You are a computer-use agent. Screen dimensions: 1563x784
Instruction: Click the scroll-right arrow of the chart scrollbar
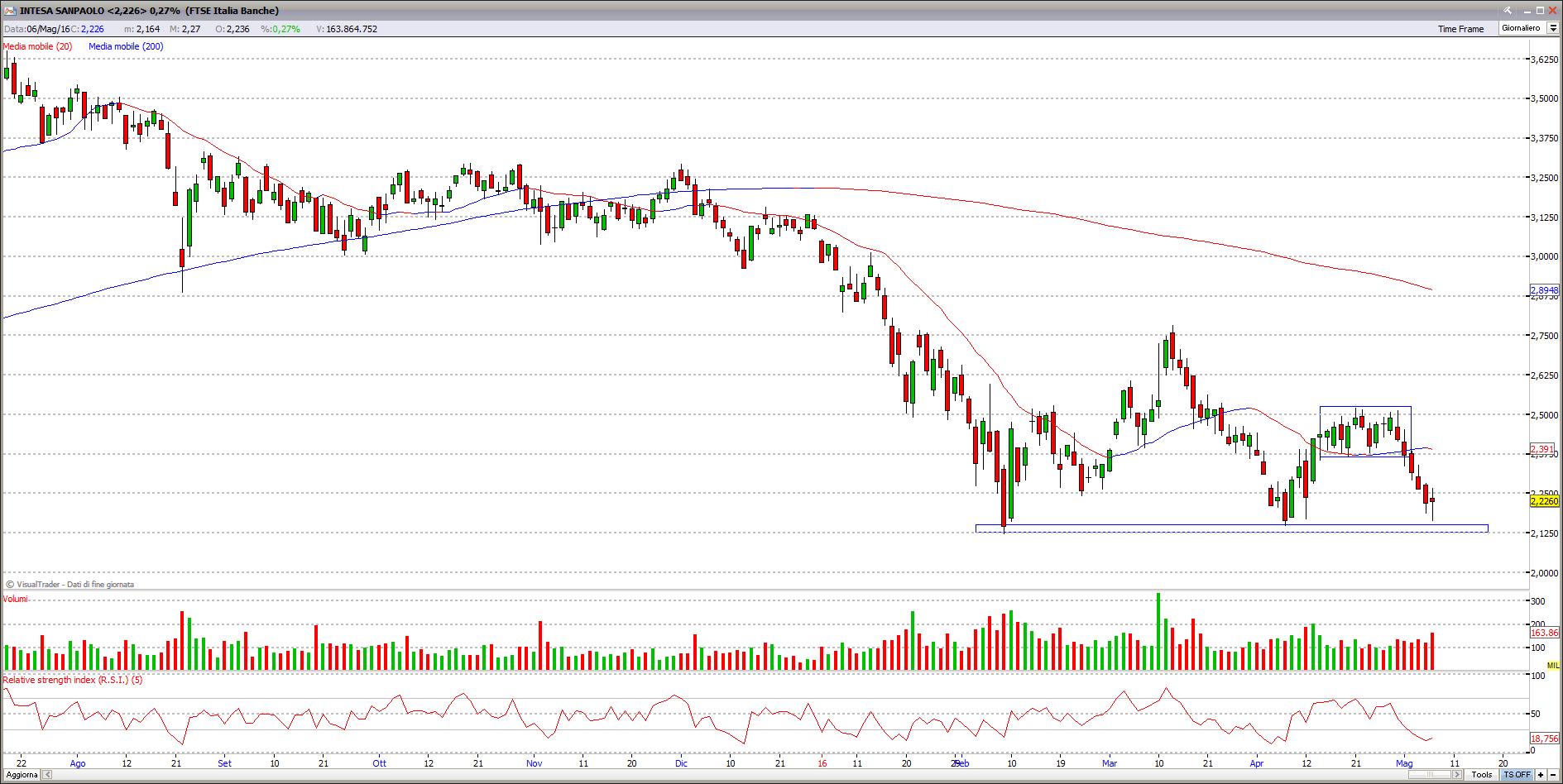click(x=1457, y=775)
